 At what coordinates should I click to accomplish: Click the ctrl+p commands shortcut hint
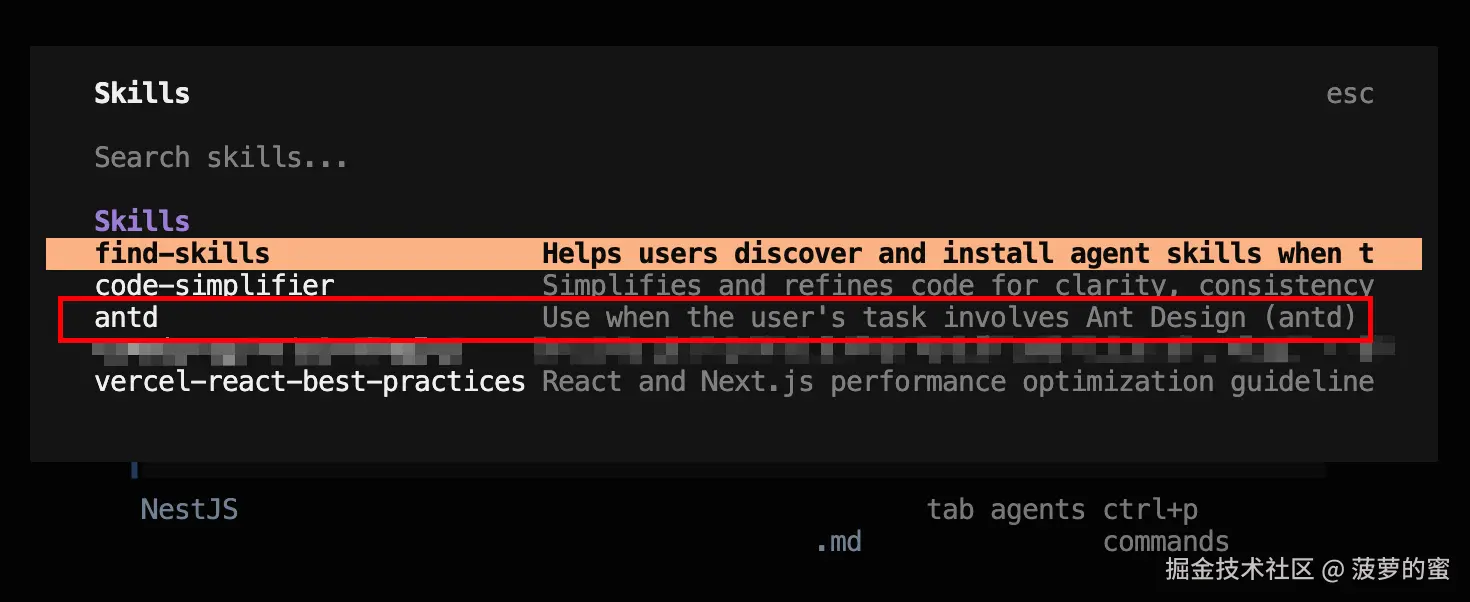1165,526
